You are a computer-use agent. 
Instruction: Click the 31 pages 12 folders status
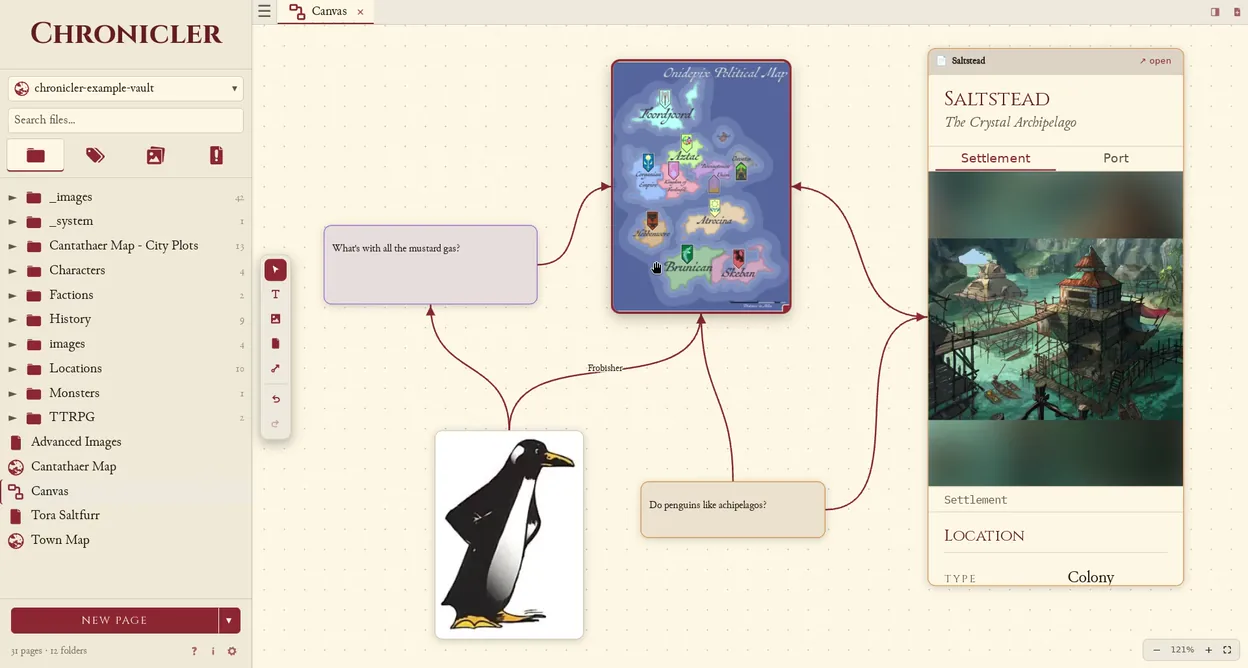(49, 651)
